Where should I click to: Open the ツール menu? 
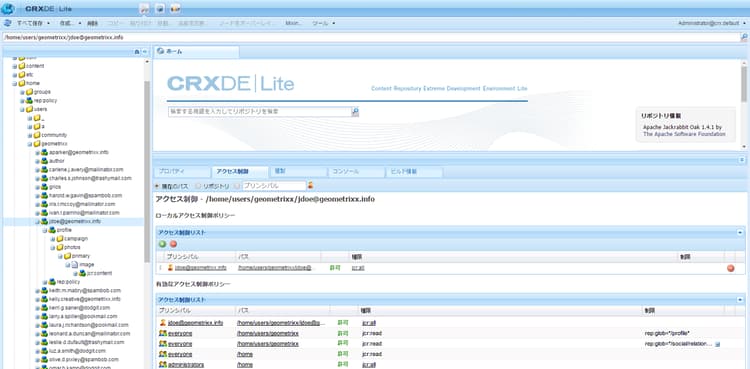[x=323, y=23]
